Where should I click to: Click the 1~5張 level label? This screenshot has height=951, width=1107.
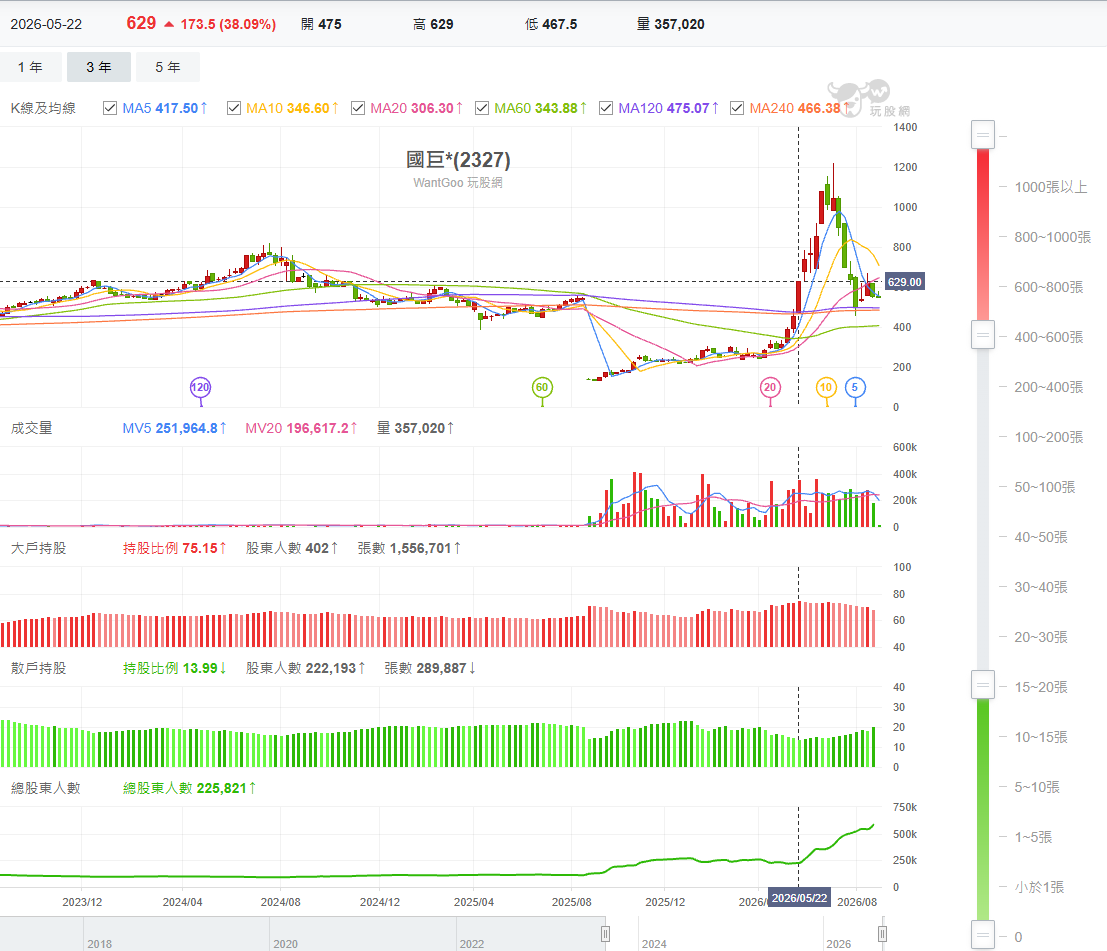pyautogui.click(x=1034, y=837)
